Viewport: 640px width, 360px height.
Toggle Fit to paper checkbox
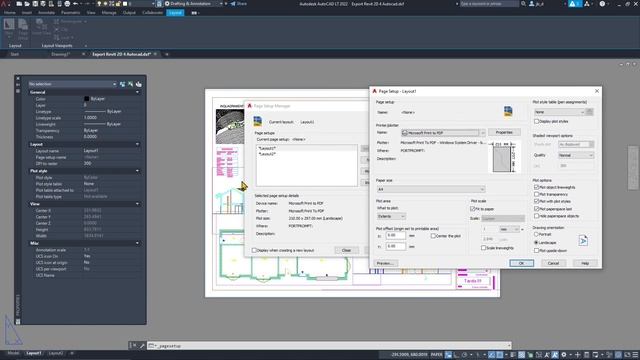(473, 209)
